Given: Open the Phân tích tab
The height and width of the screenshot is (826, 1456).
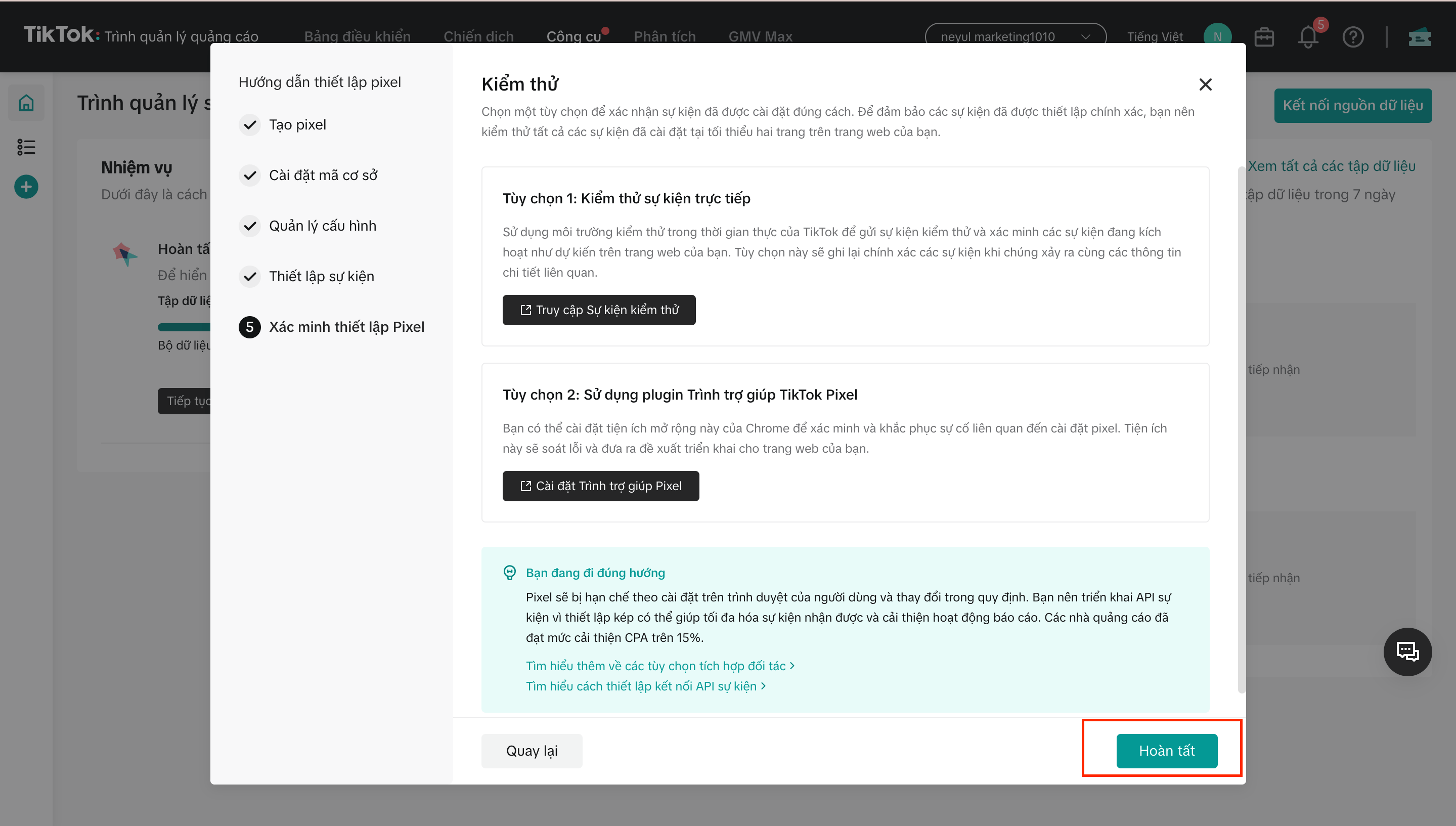Looking at the screenshot, I should coord(664,36).
